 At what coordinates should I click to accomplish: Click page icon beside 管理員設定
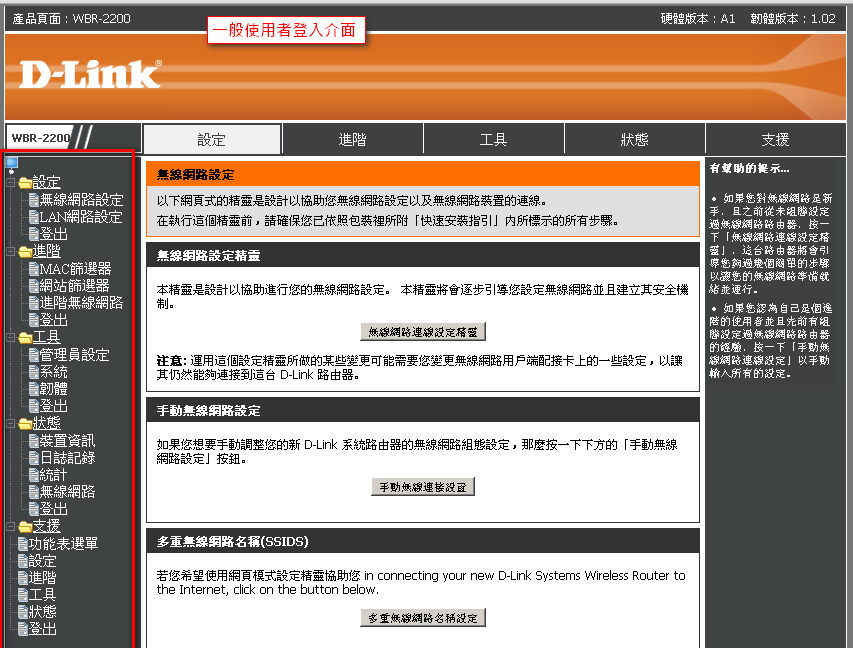click(34, 355)
